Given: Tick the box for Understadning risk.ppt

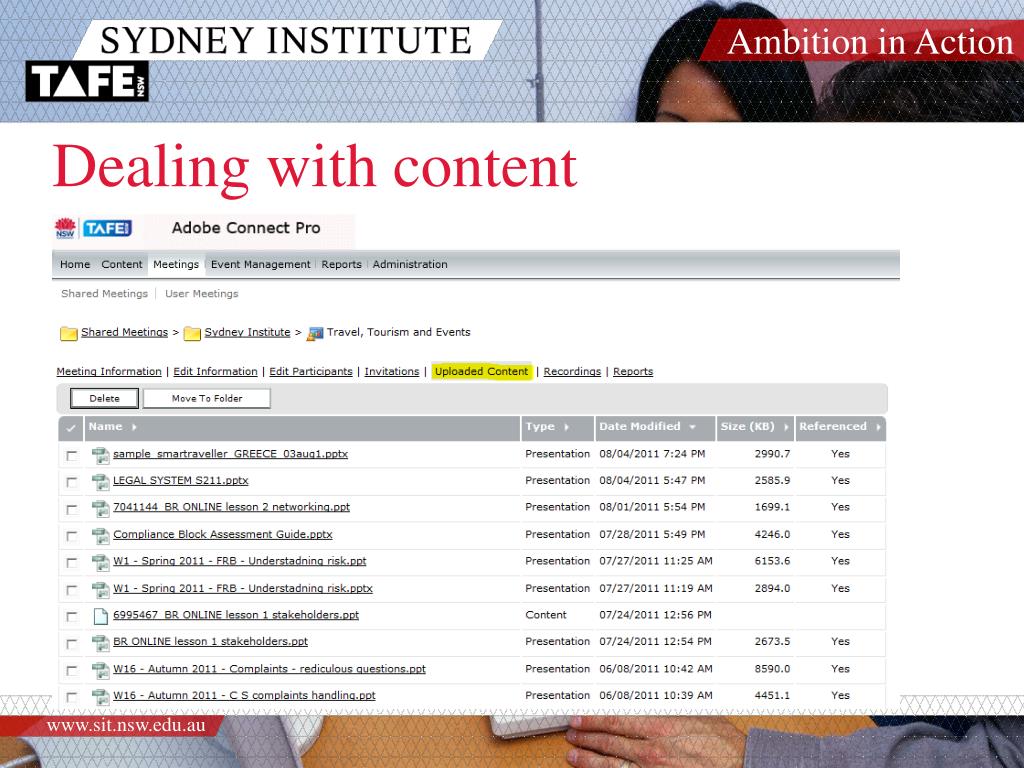Looking at the screenshot, I should point(71,563).
